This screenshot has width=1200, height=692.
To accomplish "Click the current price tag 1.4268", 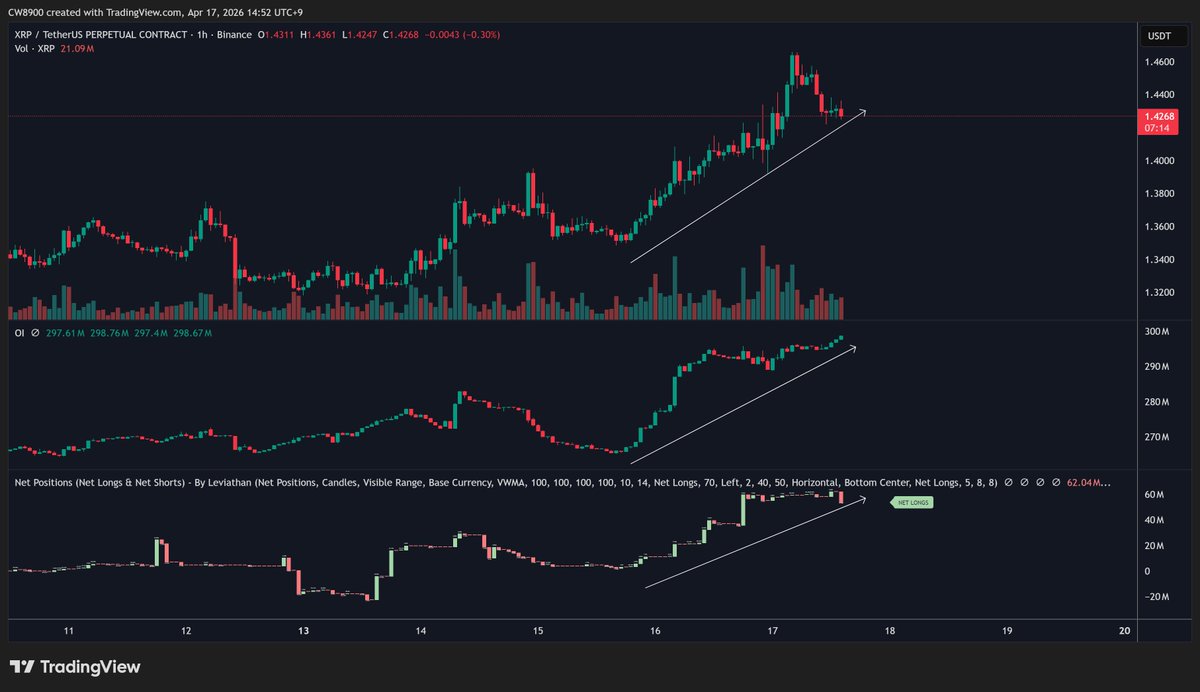I will [x=1162, y=116].
